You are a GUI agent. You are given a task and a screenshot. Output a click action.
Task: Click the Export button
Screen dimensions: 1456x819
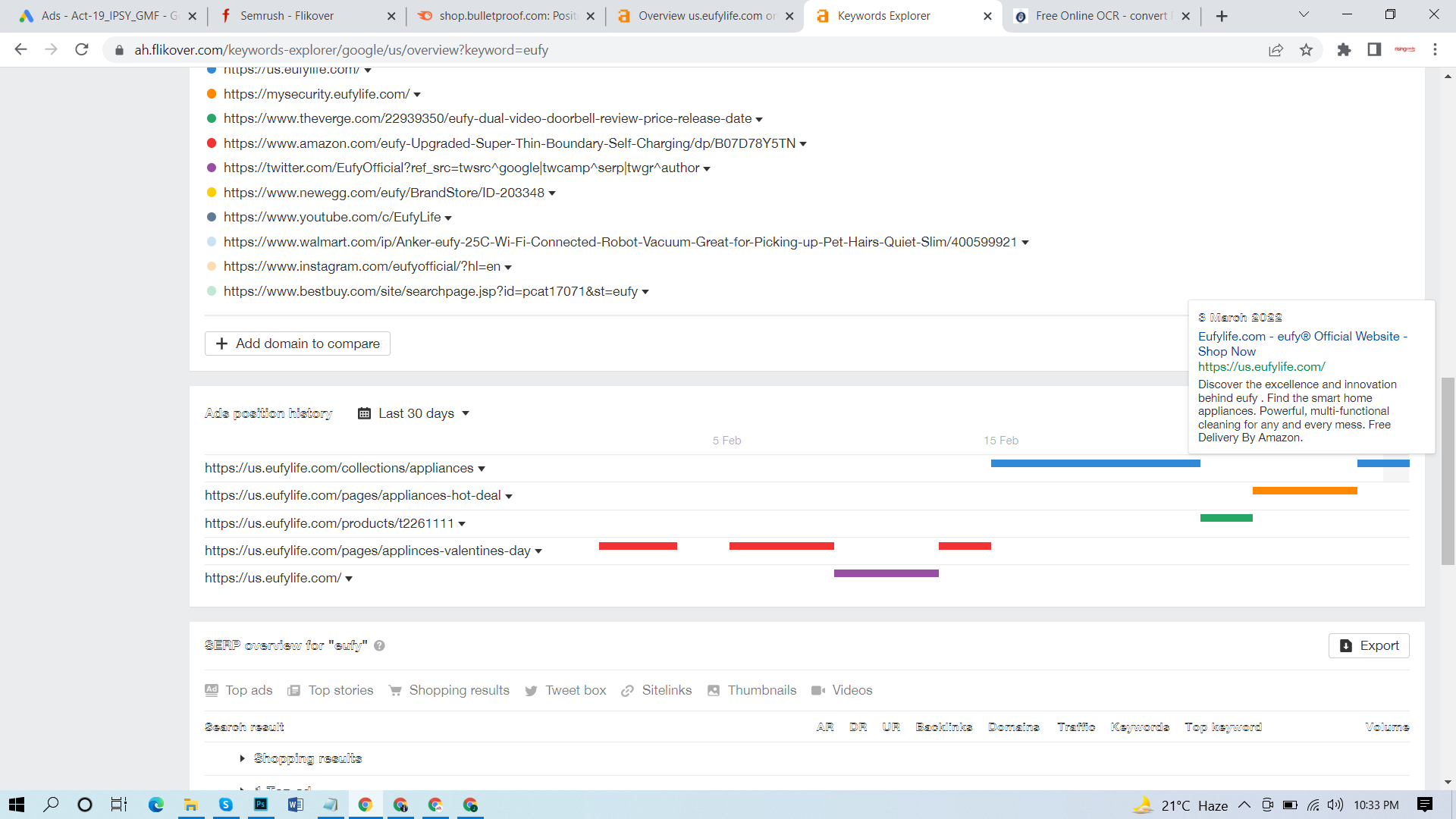coord(1369,645)
